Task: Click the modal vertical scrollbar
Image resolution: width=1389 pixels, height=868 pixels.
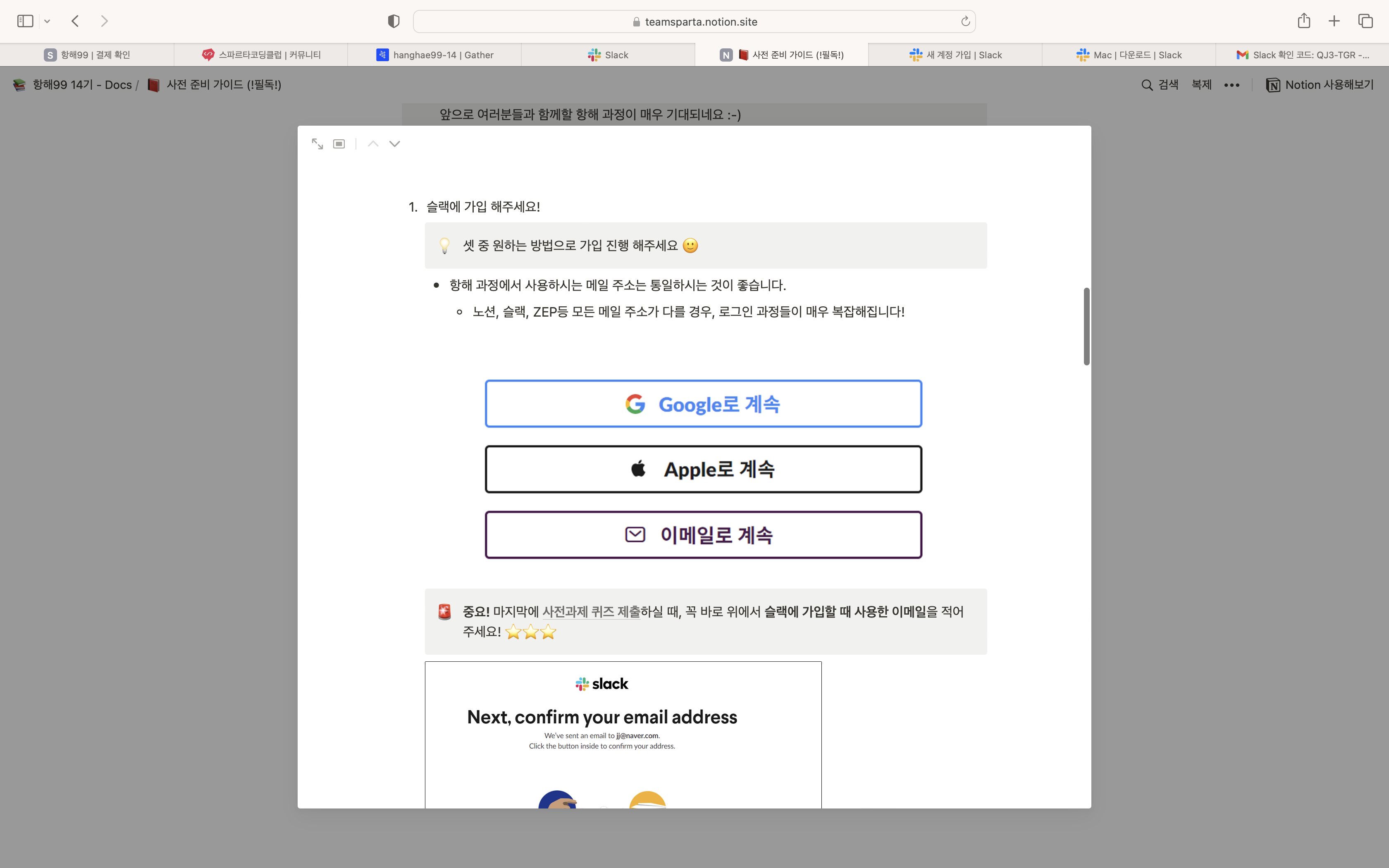Action: [x=1086, y=326]
